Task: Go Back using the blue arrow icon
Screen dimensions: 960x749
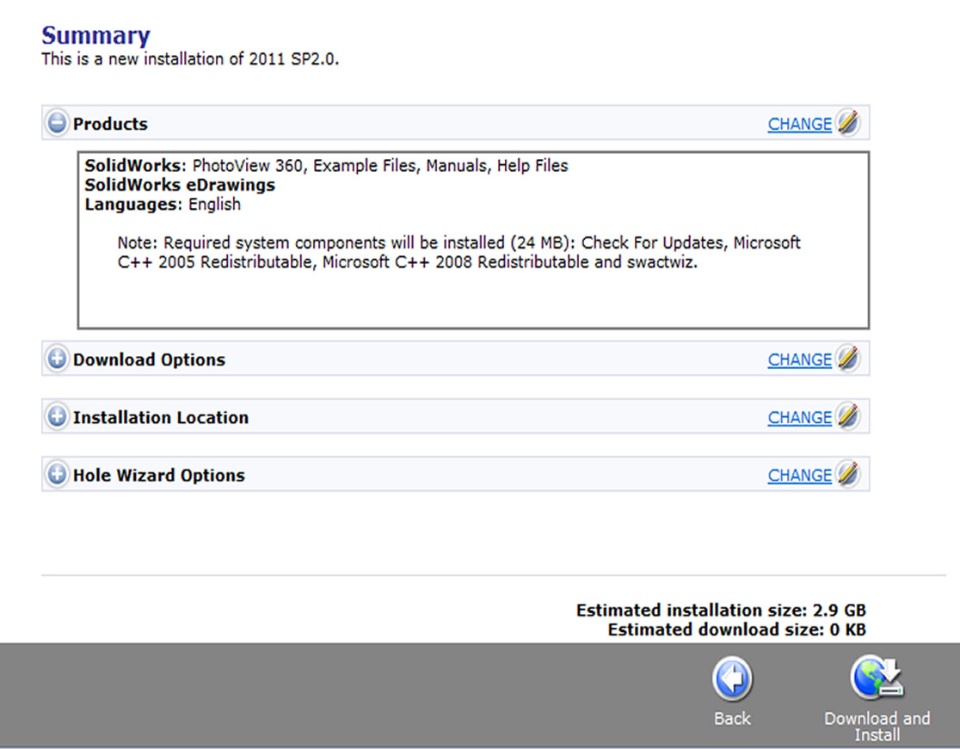Action: pyautogui.click(x=732, y=679)
